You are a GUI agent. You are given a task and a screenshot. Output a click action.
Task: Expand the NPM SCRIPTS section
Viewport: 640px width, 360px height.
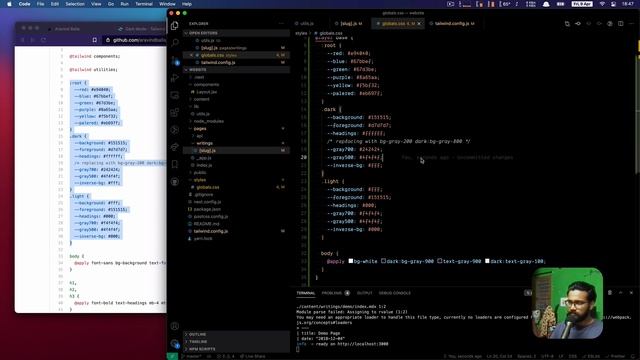pos(237,349)
